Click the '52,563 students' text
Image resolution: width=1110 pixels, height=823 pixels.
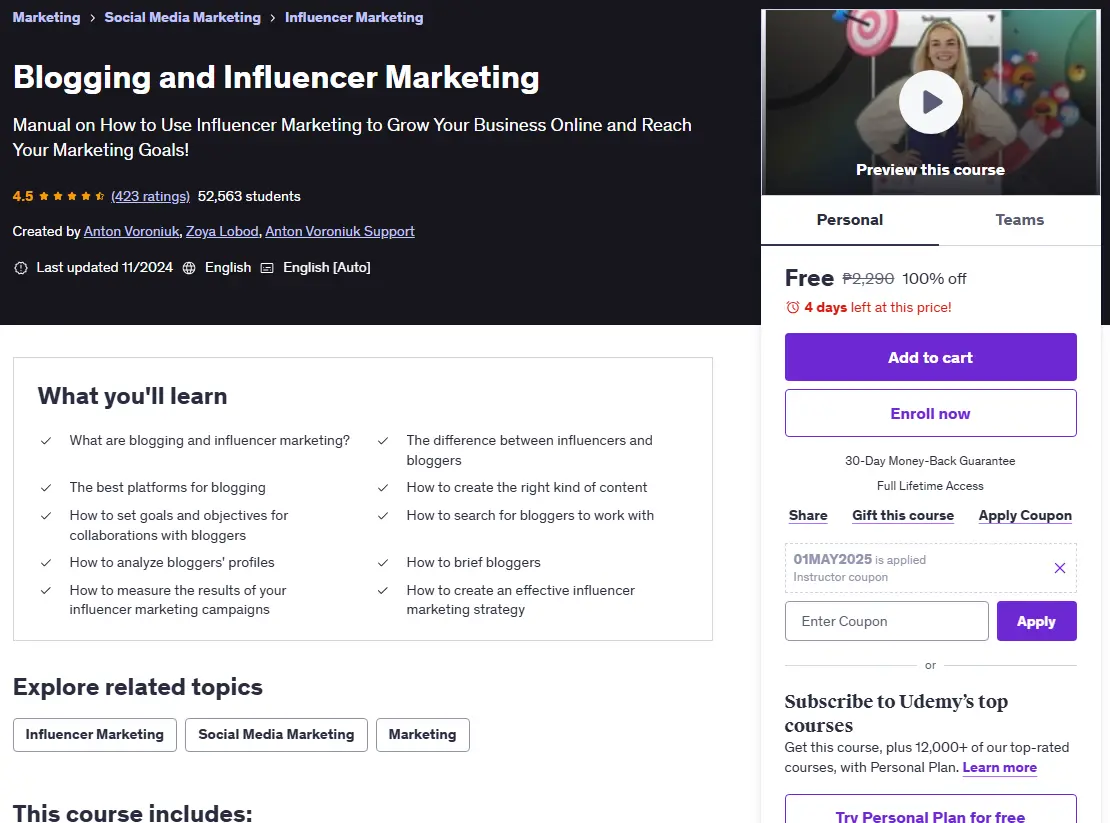[249, 196]
